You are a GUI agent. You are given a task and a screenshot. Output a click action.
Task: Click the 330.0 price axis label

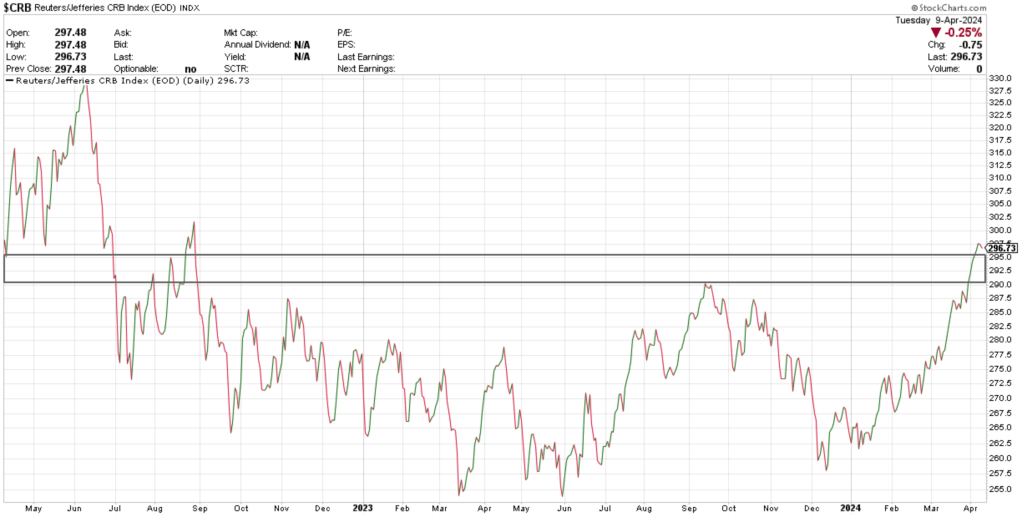pos(1001,78)
